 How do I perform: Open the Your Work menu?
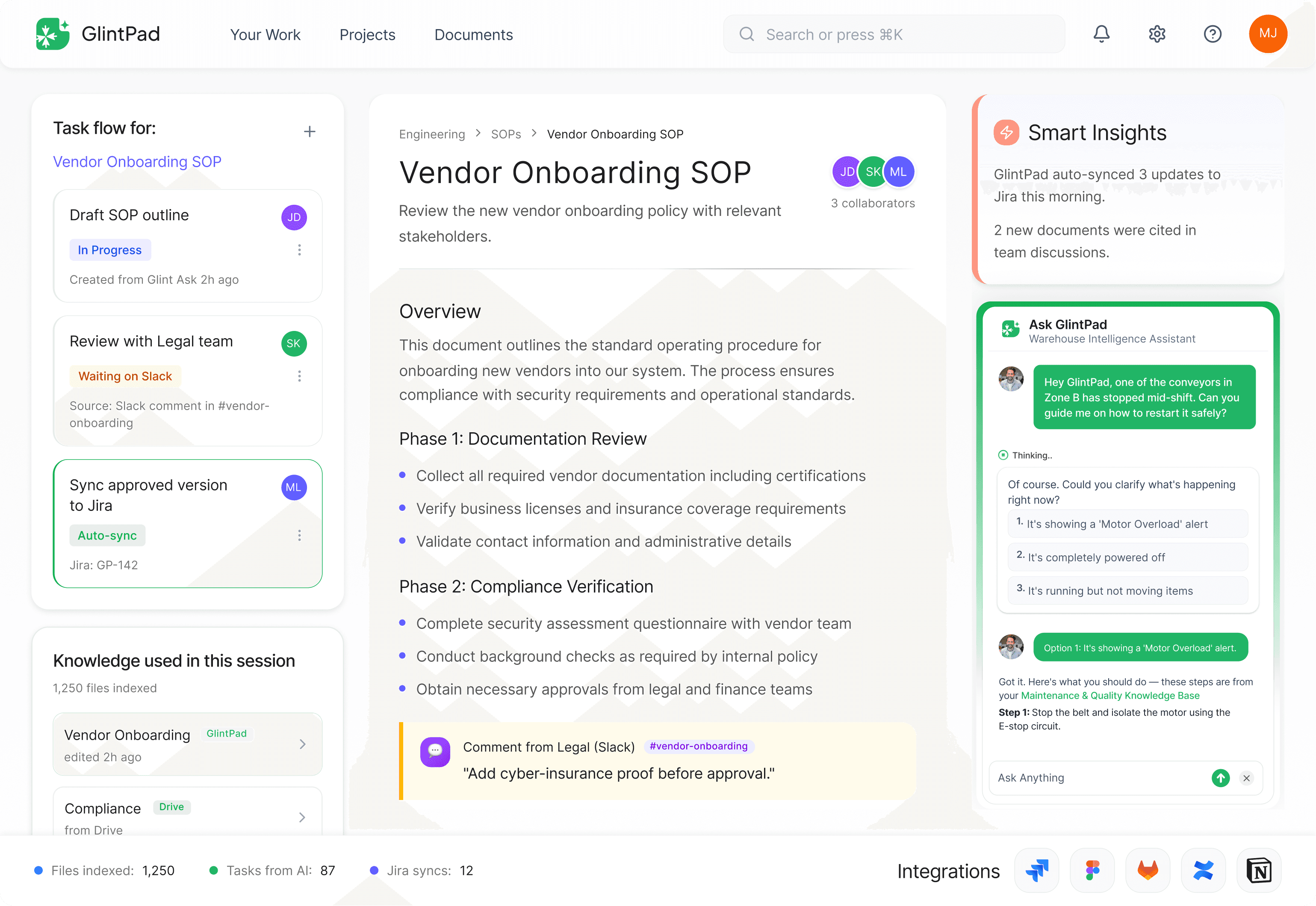tap(265, 35)
